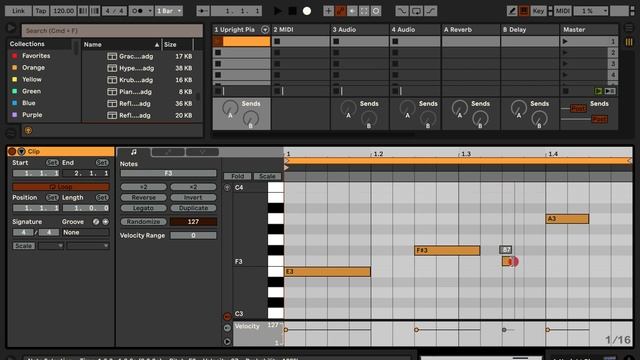The width and height of the screenshot is (640, 360).
Task: Click clip activator circle in Clip title
Action: 12,151
